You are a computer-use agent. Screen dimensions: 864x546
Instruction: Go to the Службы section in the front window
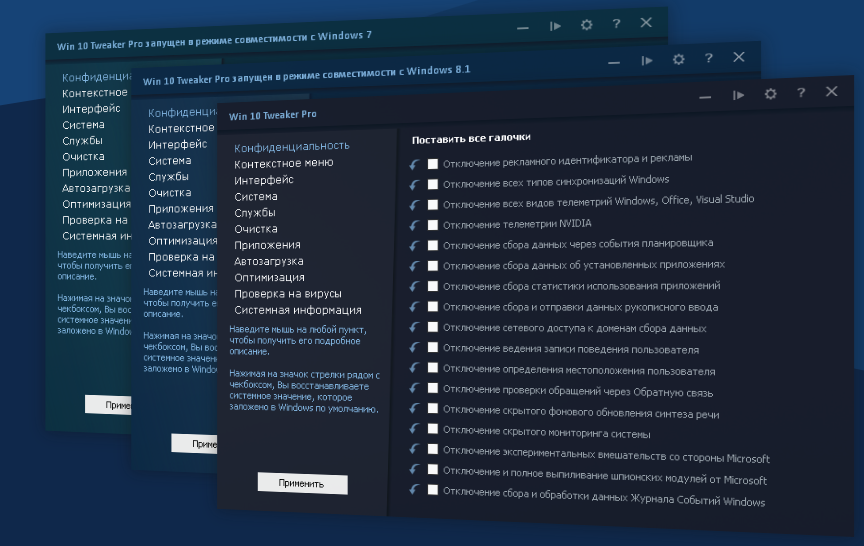[255, 213]
